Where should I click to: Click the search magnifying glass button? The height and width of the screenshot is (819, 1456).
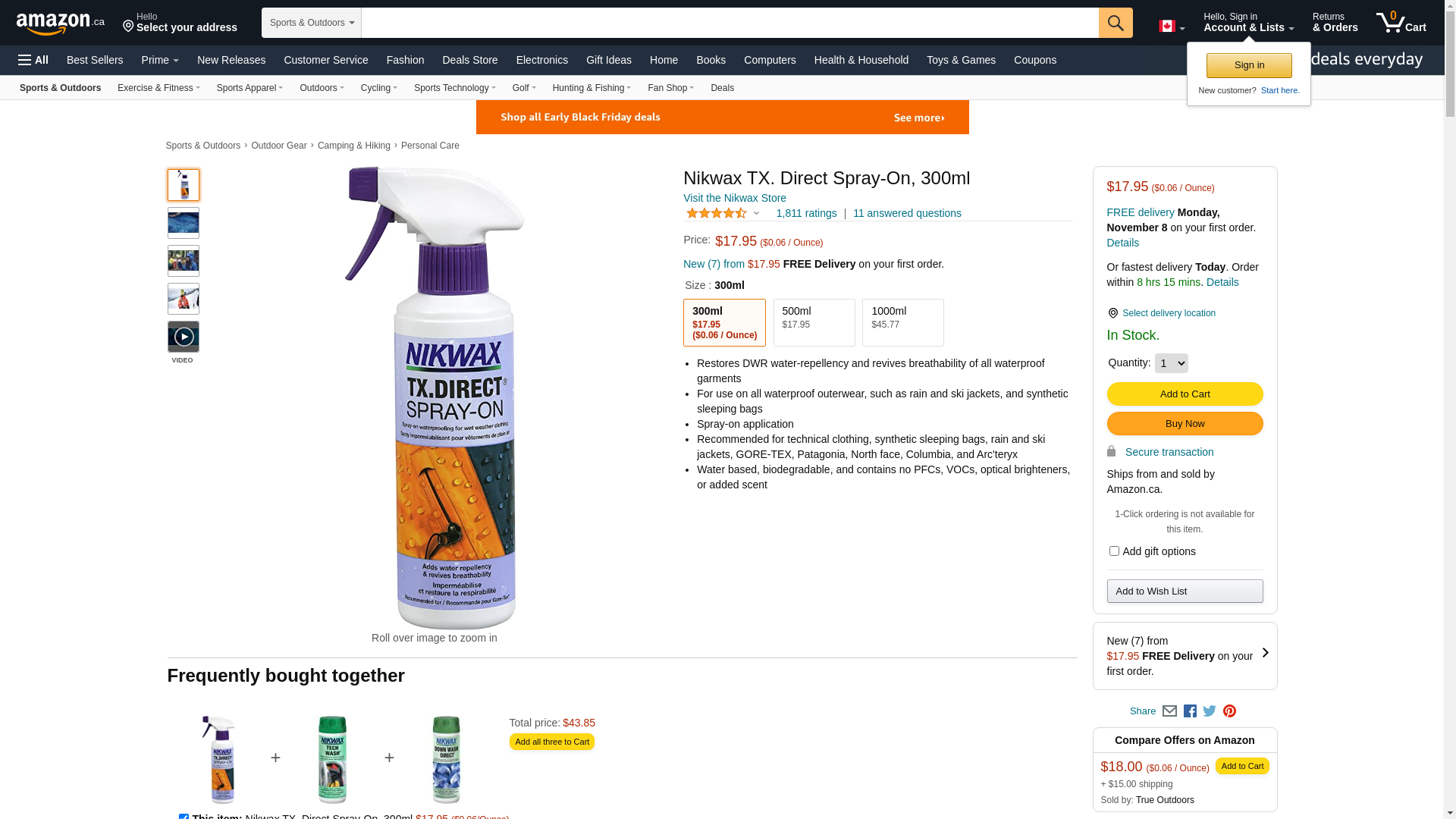tap(1115, 23)
